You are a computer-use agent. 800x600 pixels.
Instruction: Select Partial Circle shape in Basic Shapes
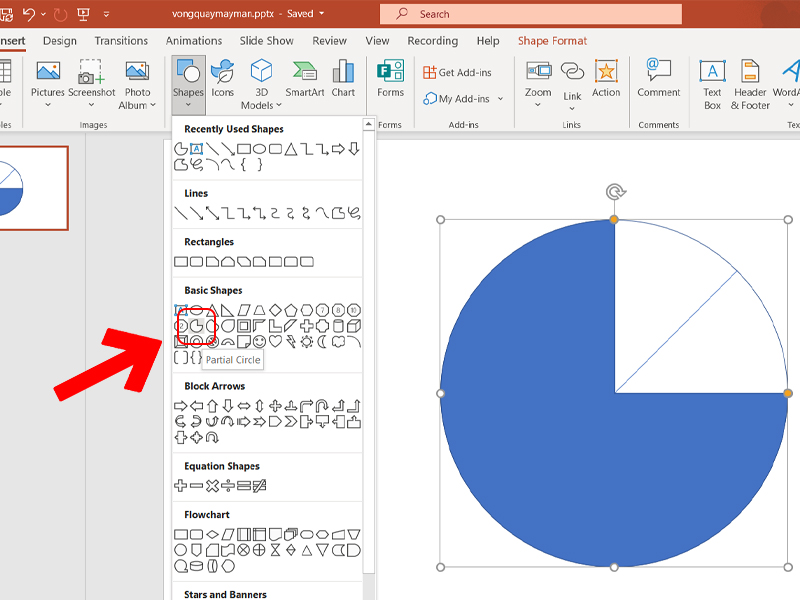tap(197, 326)
